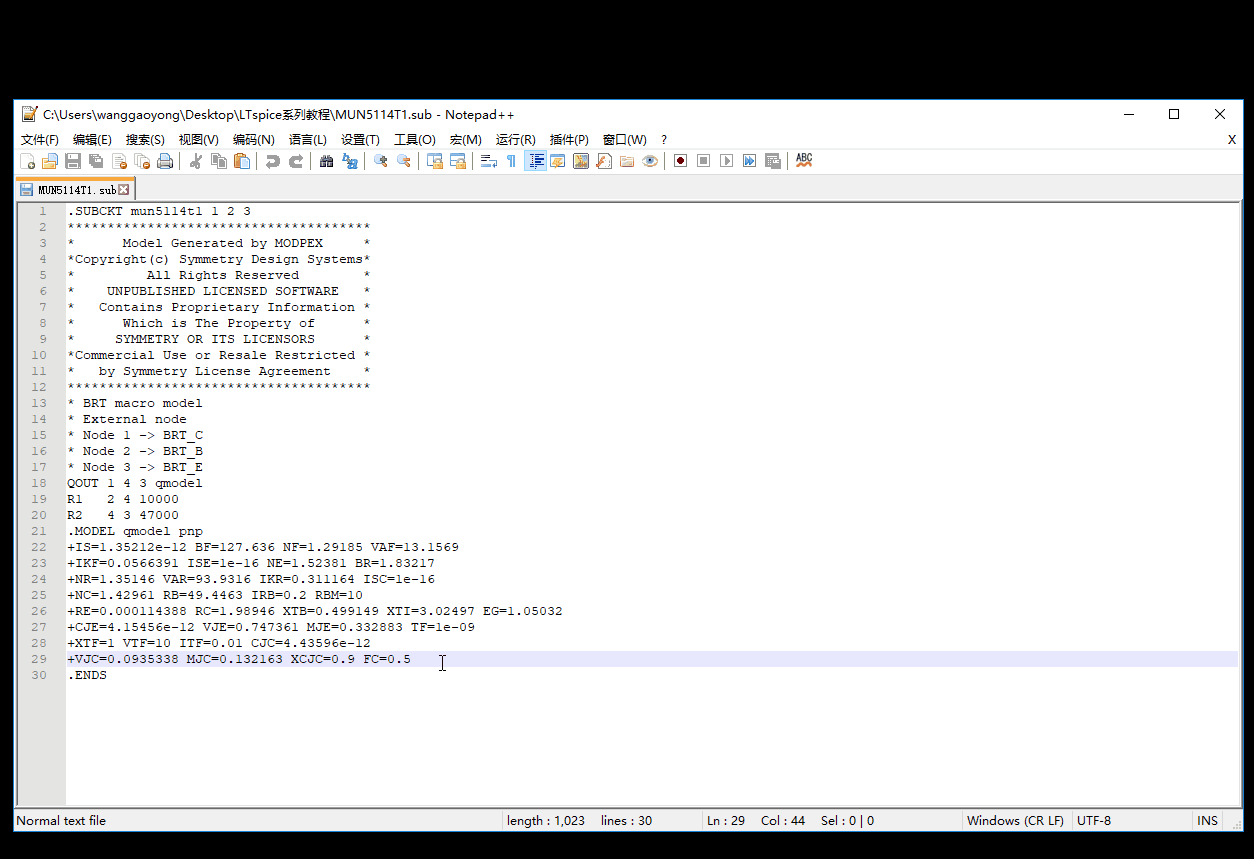Open the 宏(M) menu
This screenshot has height=859, width=1254.
click(466, 140)
